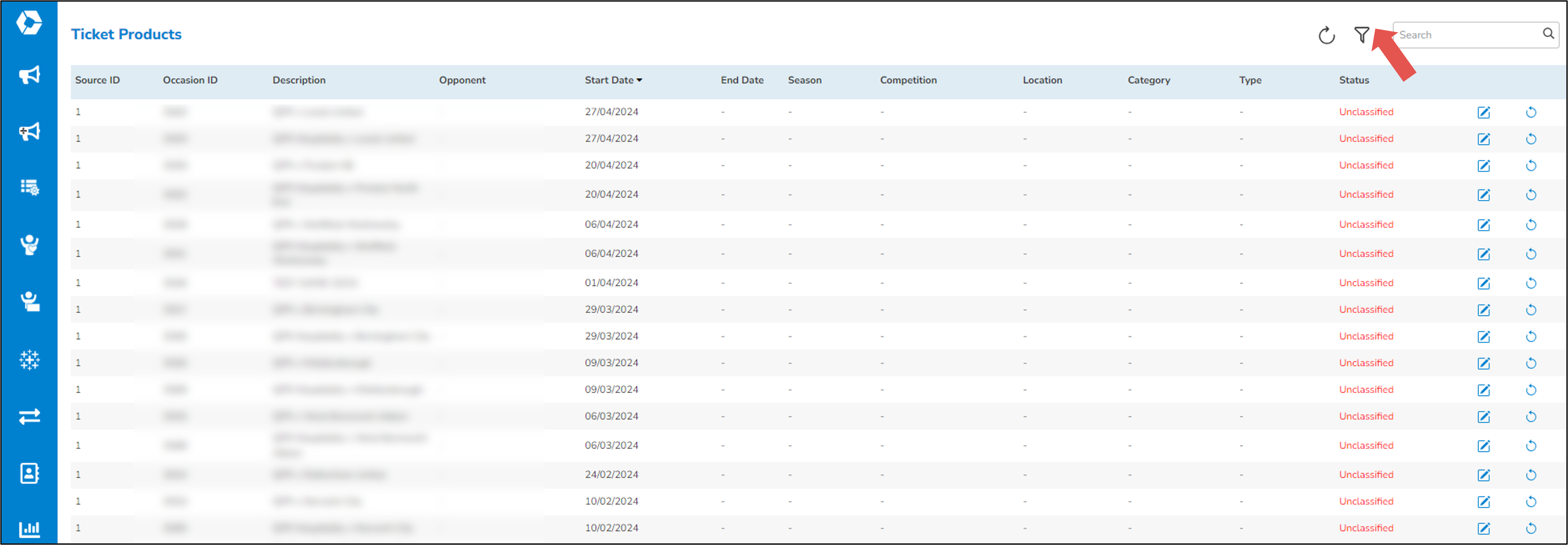Image resolution: width=1568 pixels, height=545 pixels.
Task: Reset the topmost 27/04/2024 row
Action: pyautogui.click(x=1531, y=112)
